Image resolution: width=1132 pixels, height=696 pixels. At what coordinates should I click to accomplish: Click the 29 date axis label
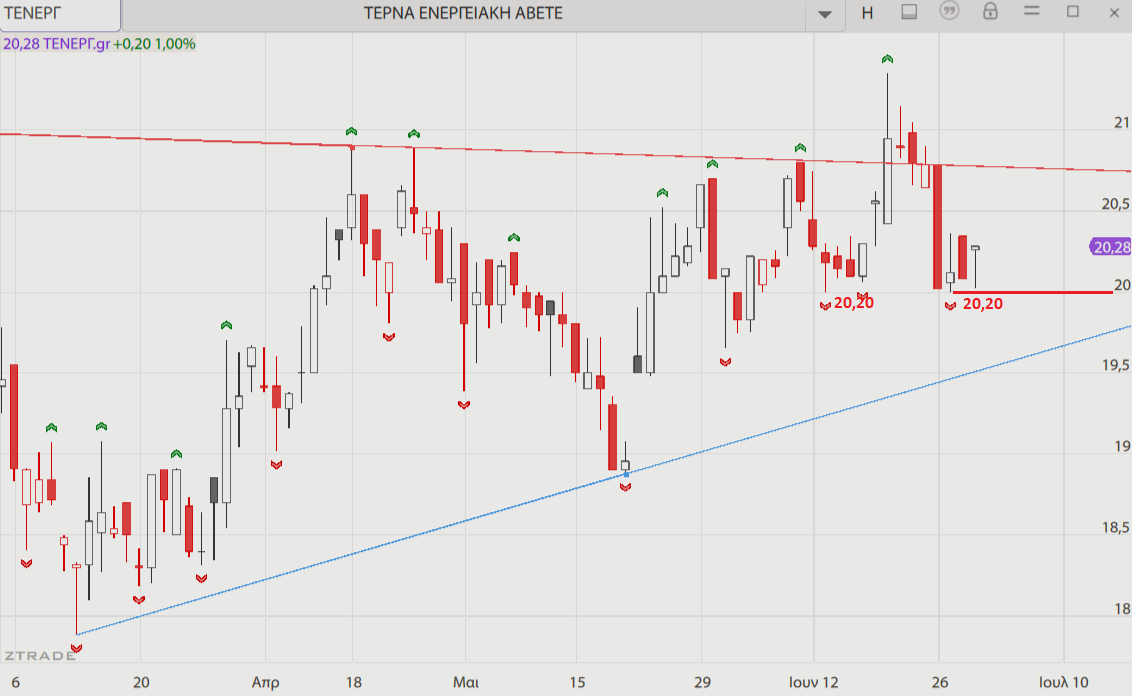click(702, 682)
